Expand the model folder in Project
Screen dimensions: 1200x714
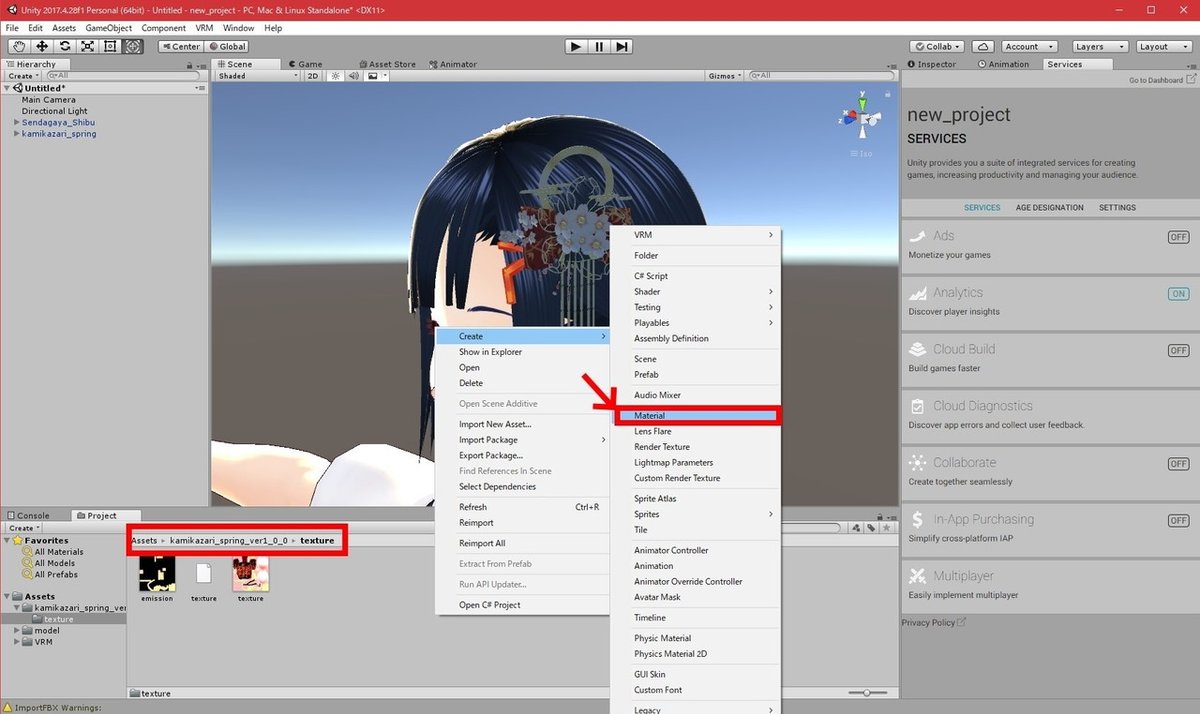(17, 631)
